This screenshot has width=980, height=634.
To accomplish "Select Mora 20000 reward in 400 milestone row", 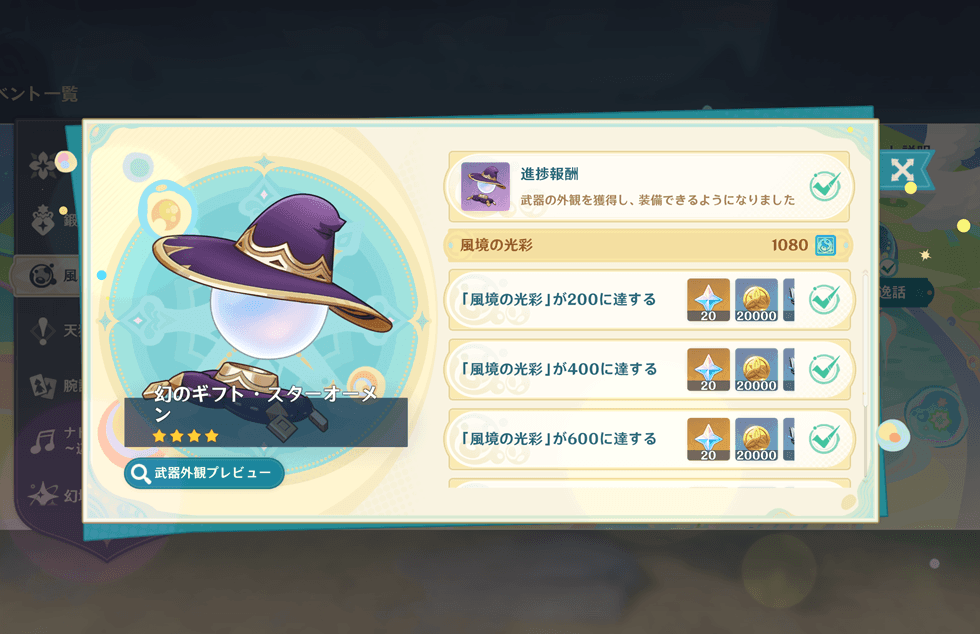I will tap(756, 370).
